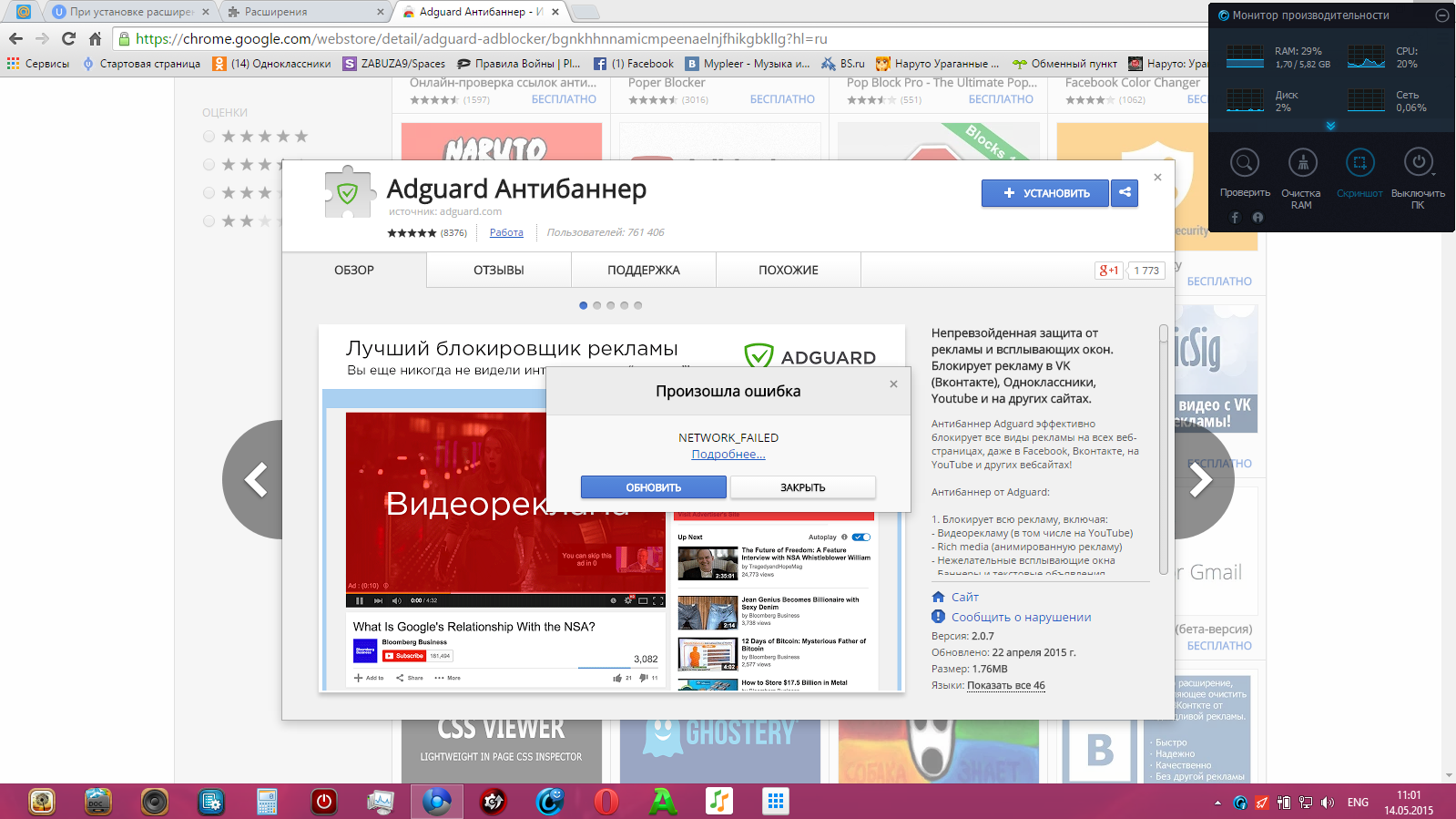
Task: Collapse the performance monitor widget
Action: click(x=1441, y=15)
